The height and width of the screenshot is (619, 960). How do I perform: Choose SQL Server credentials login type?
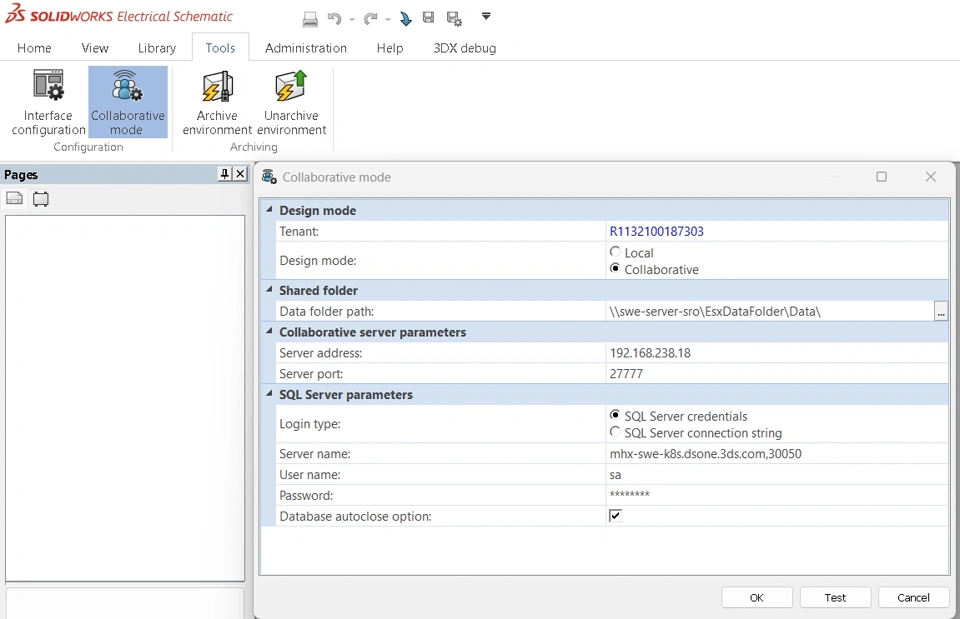pos(615,415)
